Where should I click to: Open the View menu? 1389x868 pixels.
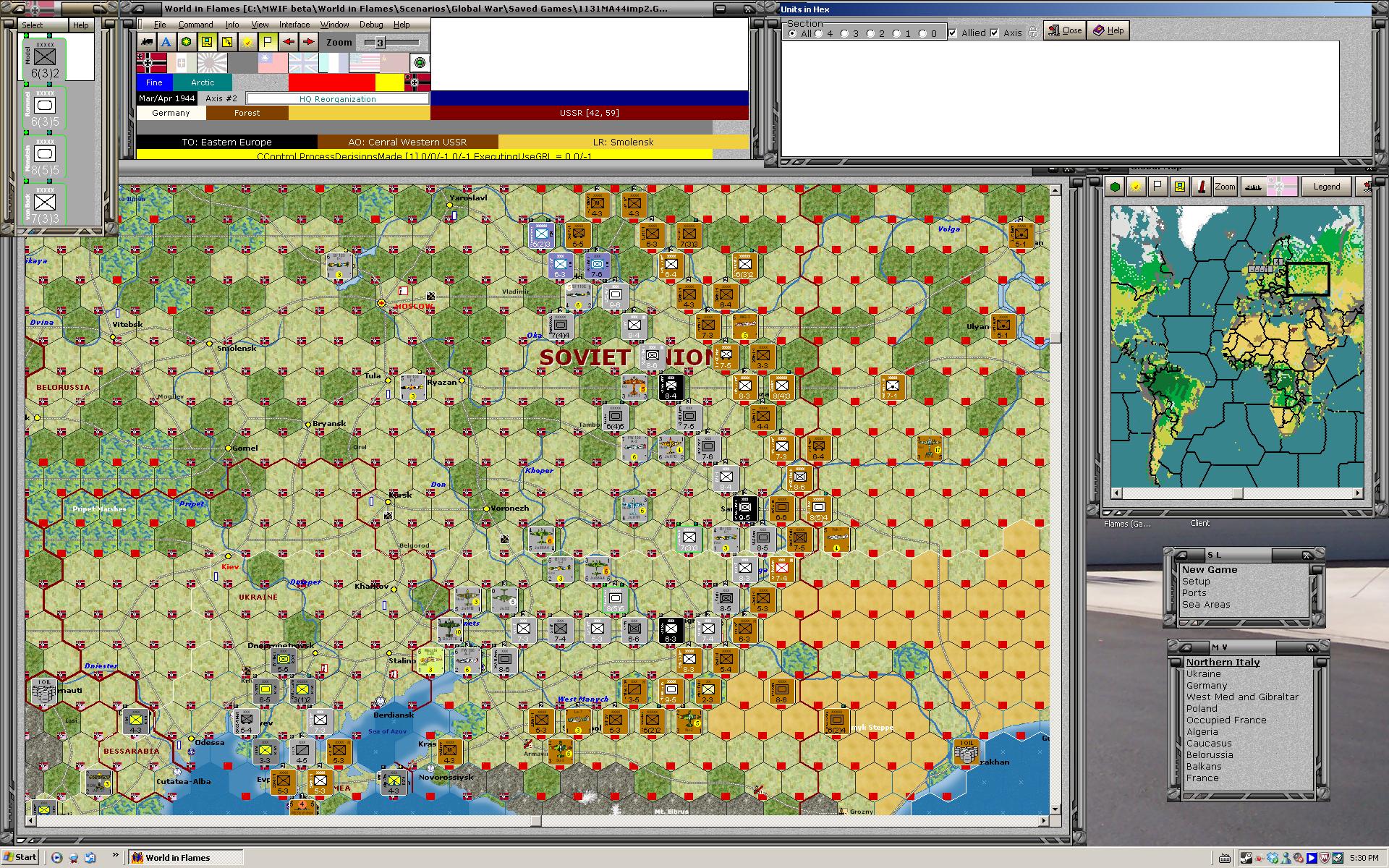pos(260,25)
